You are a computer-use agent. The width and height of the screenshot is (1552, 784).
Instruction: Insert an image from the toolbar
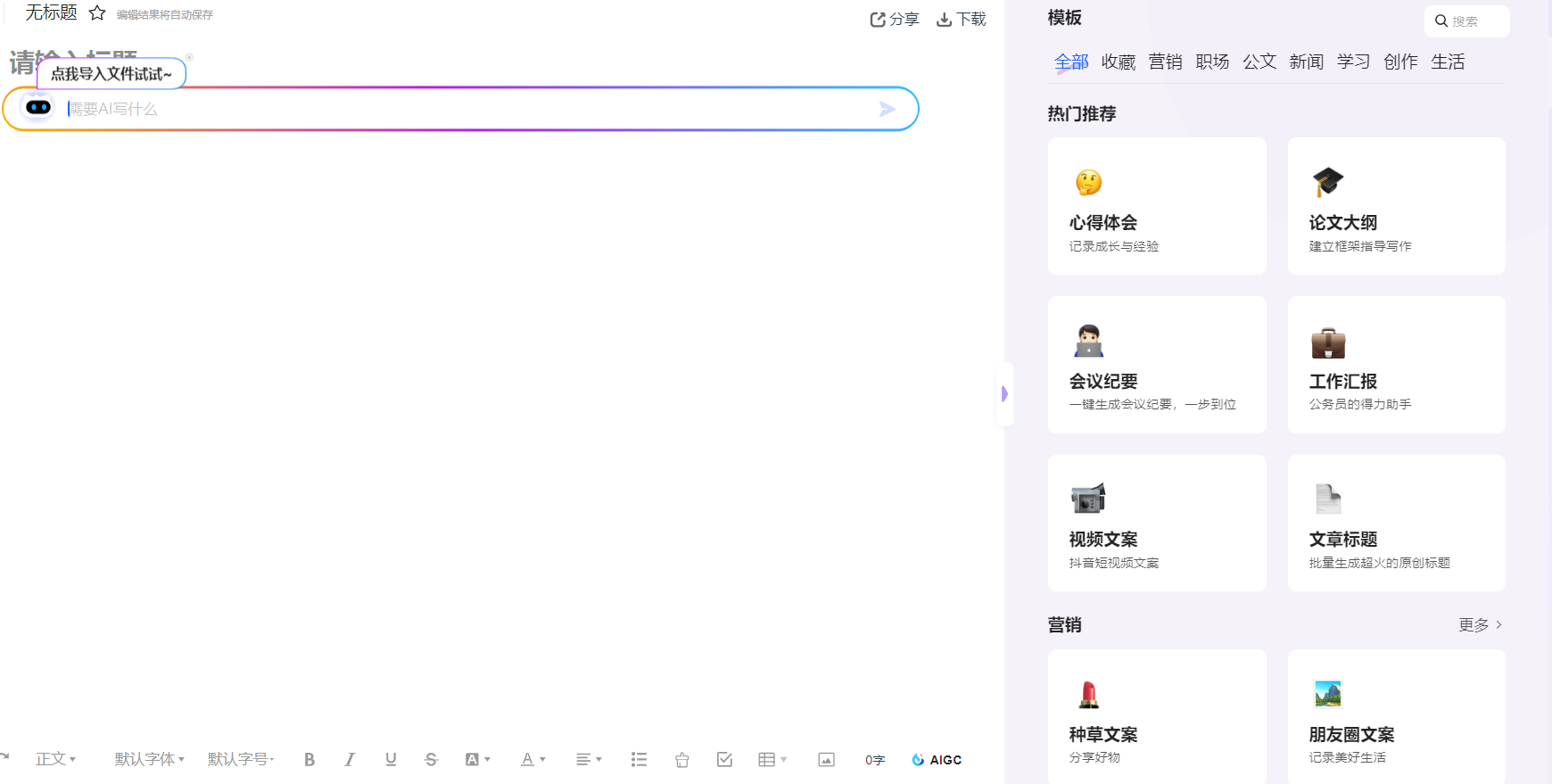827,760
